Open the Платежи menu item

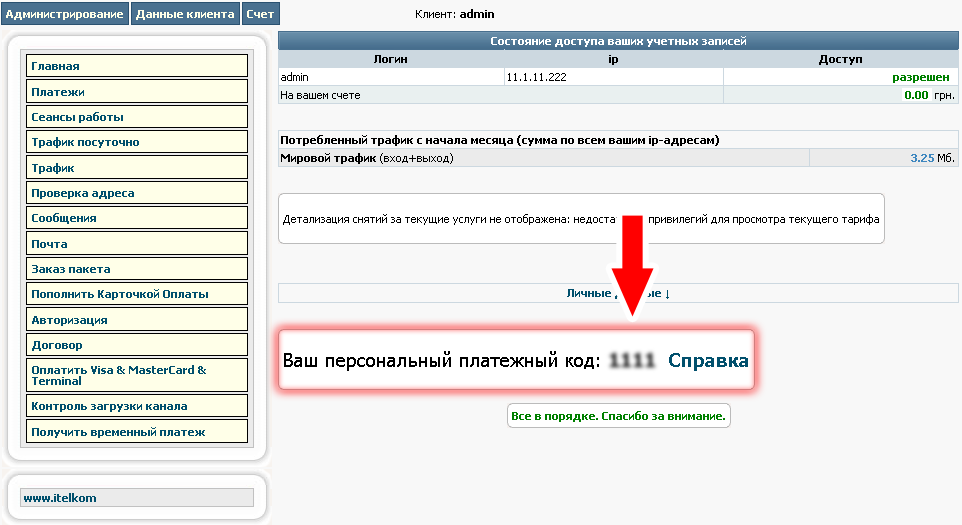click(137, 91)
